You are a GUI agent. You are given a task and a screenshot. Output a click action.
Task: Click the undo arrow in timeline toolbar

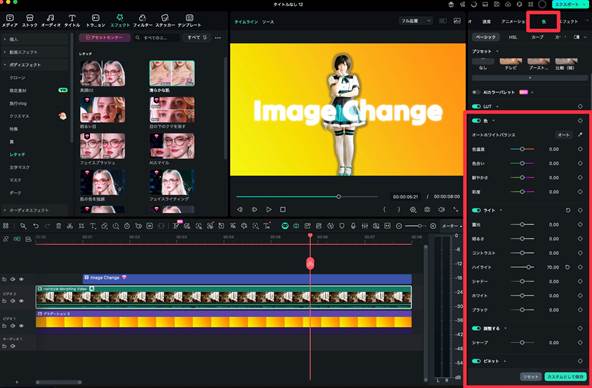pyautogui.click(x=35, y=226)
